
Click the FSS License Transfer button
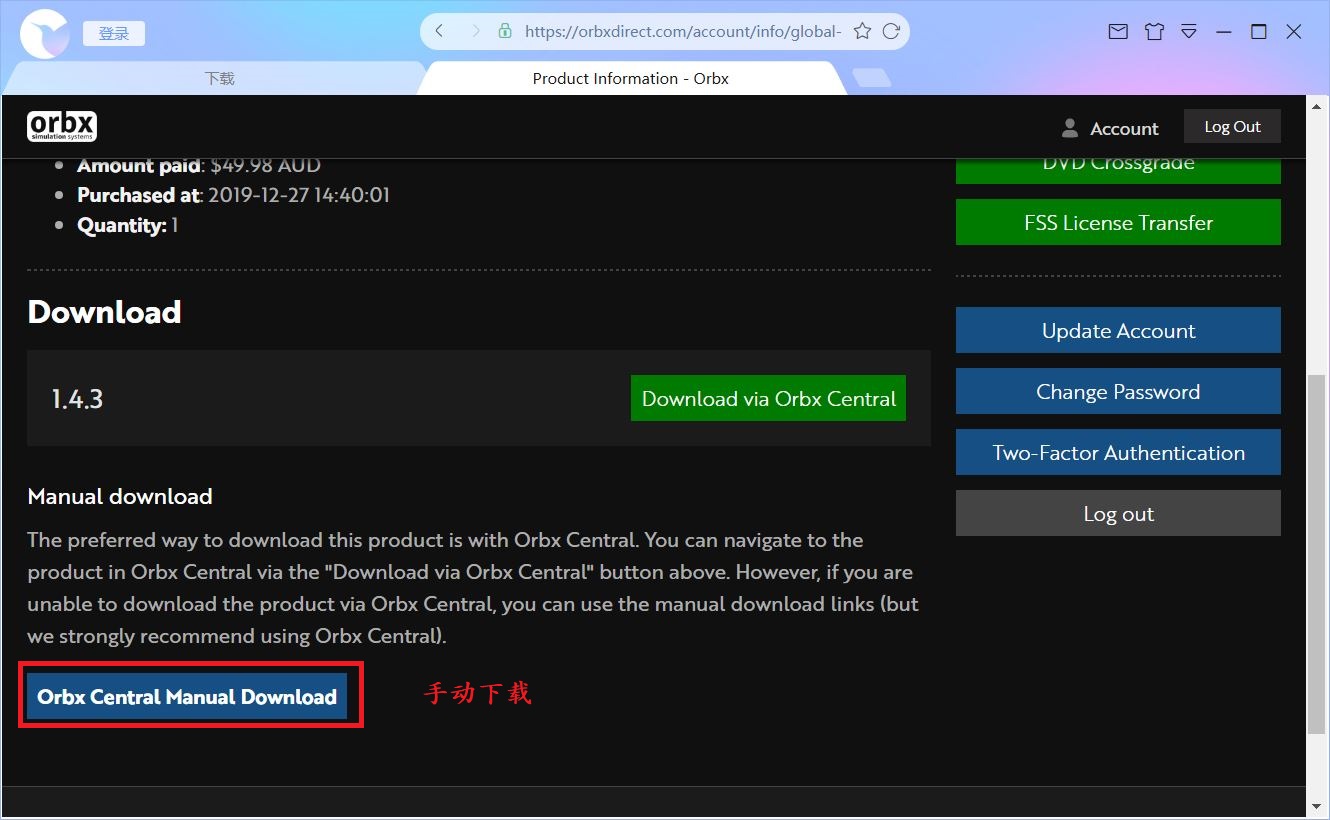click(1118, 222)
